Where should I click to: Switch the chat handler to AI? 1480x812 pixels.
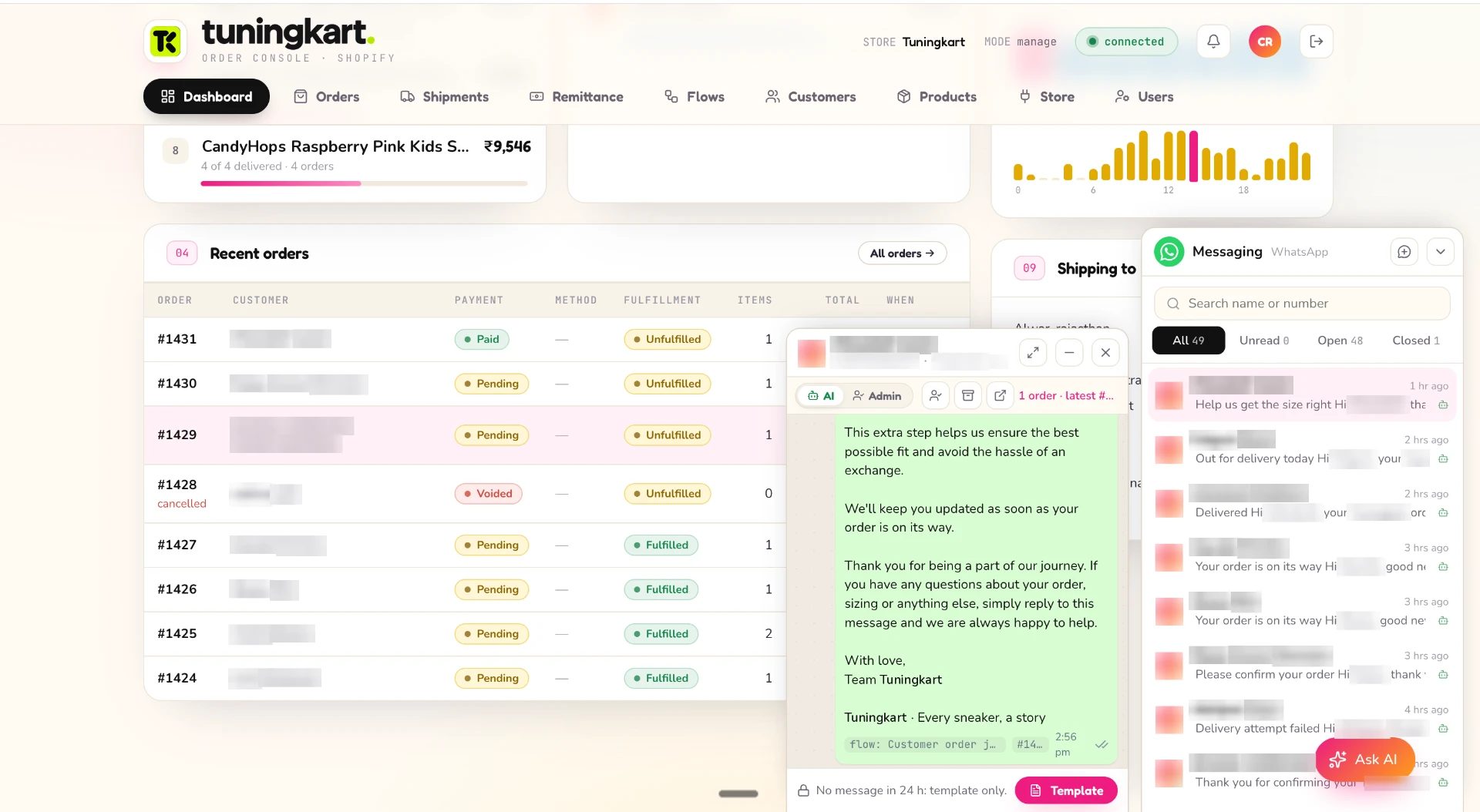click(821, 396)
